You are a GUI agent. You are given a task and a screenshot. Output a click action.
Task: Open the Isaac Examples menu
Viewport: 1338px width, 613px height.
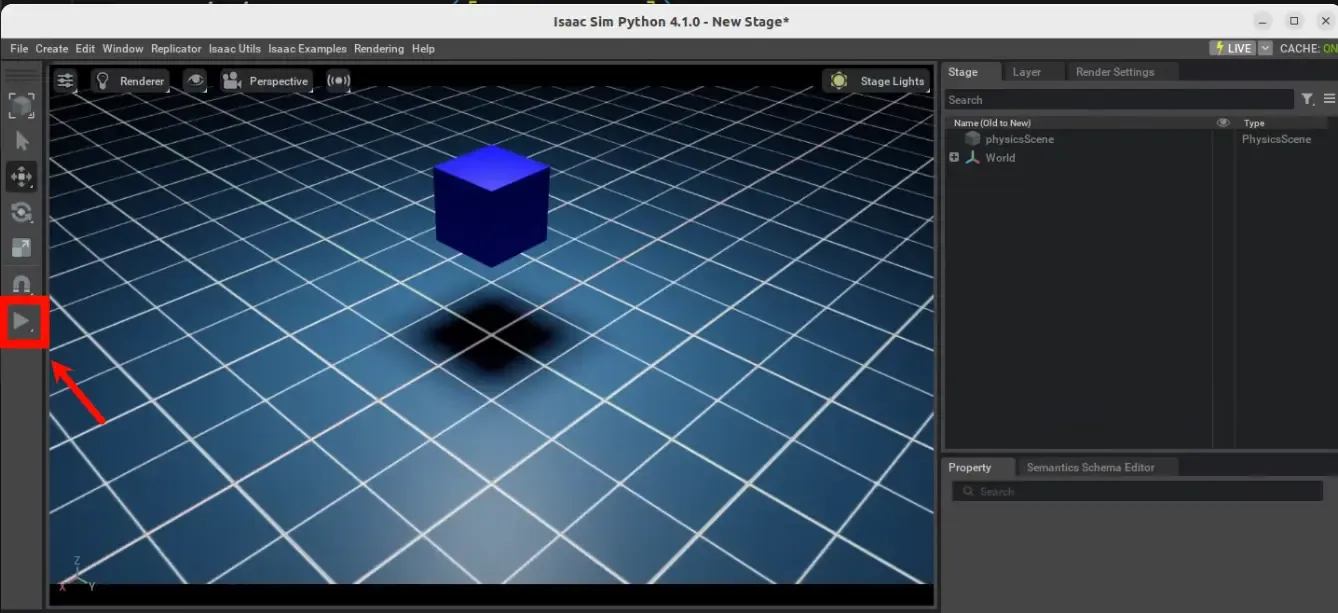click(307, 49)
